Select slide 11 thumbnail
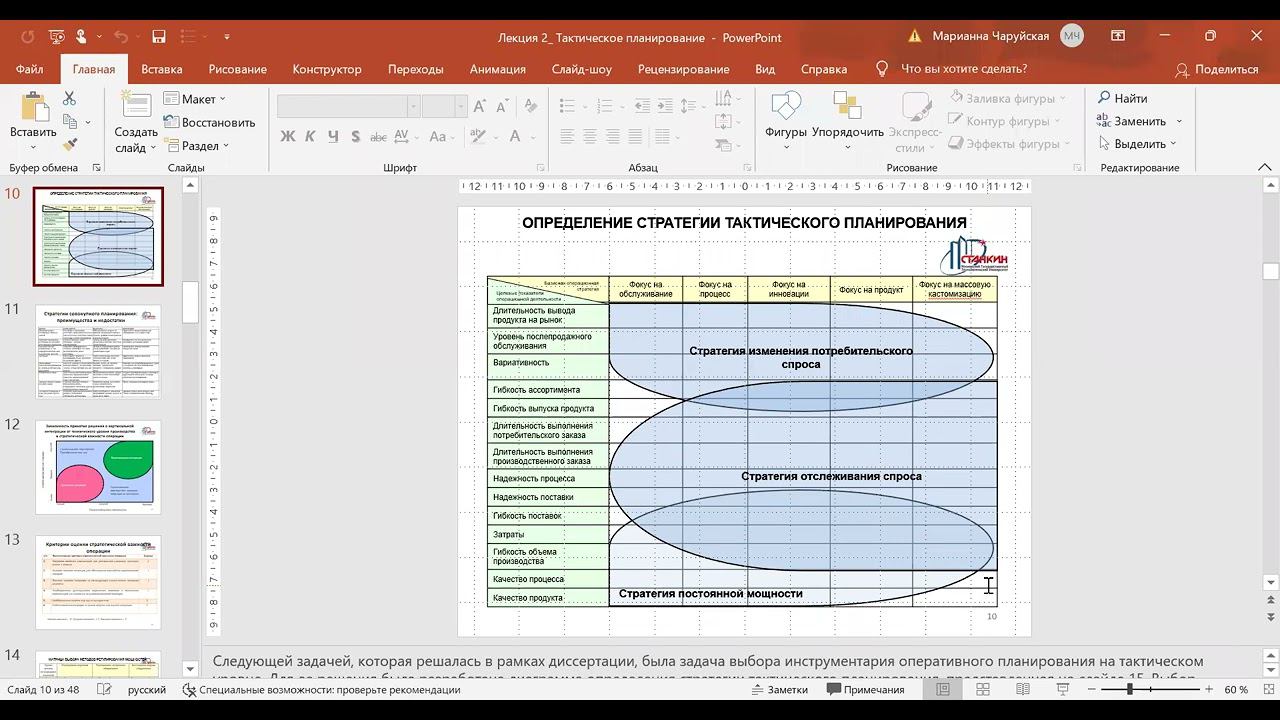 pyautogui.click(x=98, y=352)
